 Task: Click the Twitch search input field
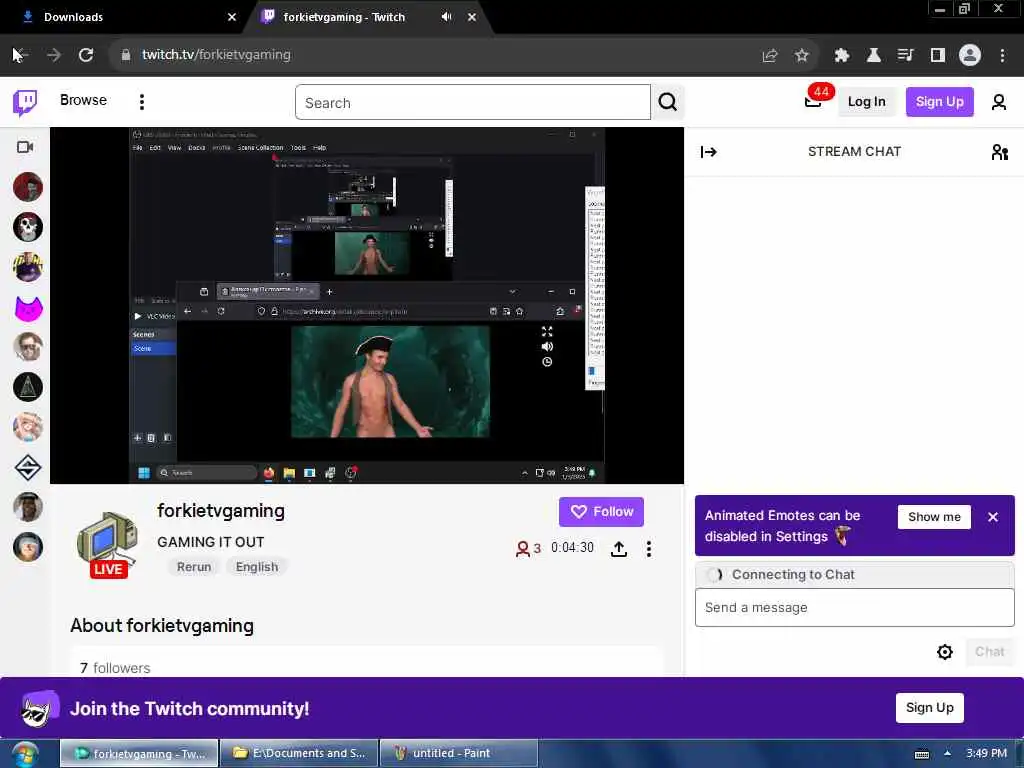click(473, 103)
